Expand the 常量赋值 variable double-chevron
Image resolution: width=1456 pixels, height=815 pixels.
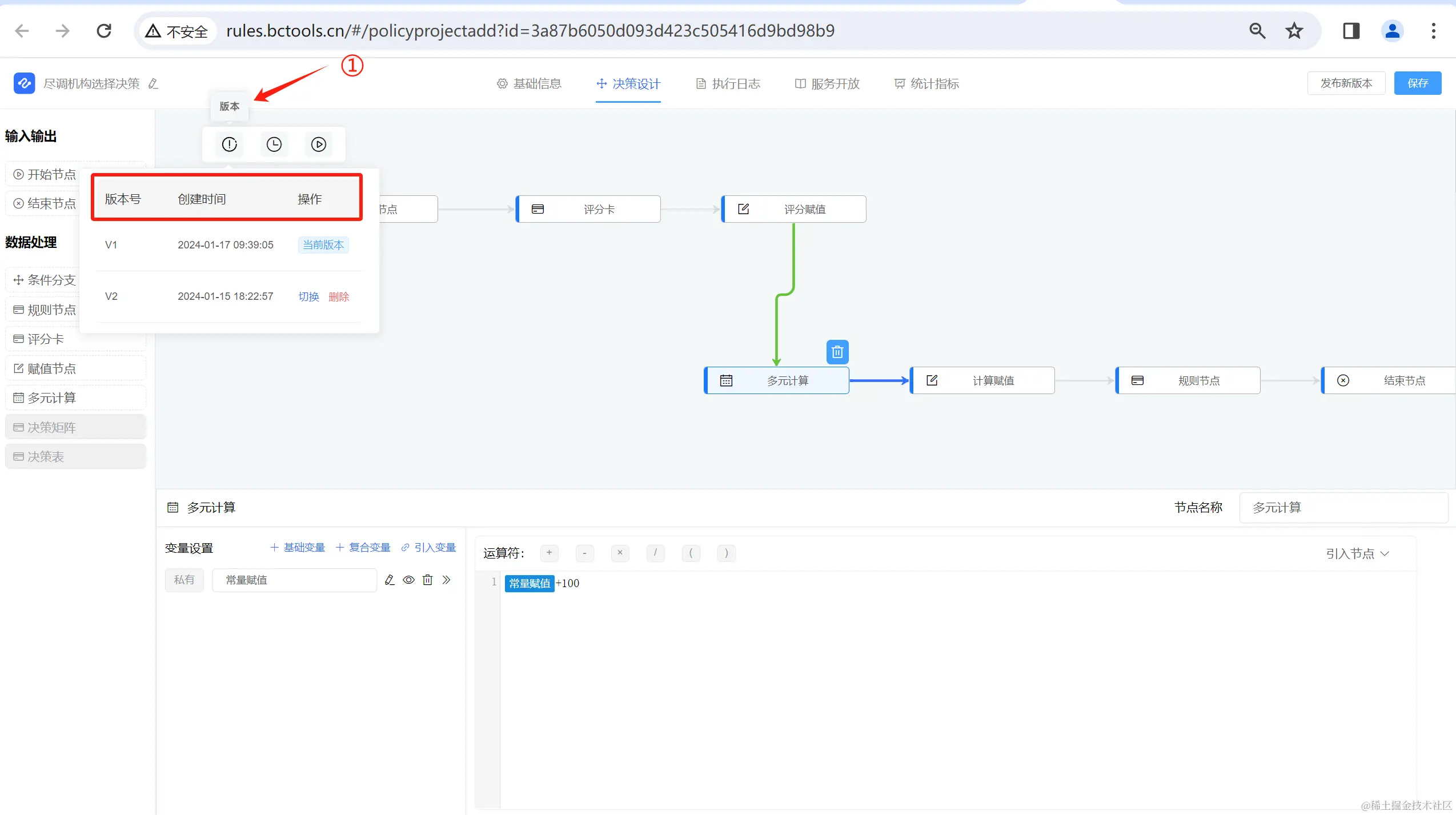446,580
